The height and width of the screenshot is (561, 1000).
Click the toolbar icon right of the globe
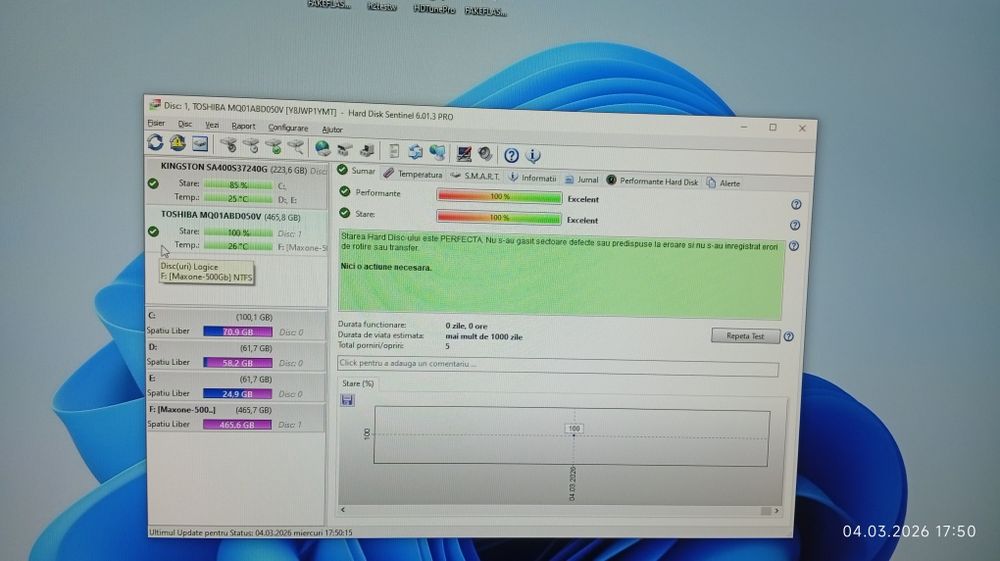[345, 150]
